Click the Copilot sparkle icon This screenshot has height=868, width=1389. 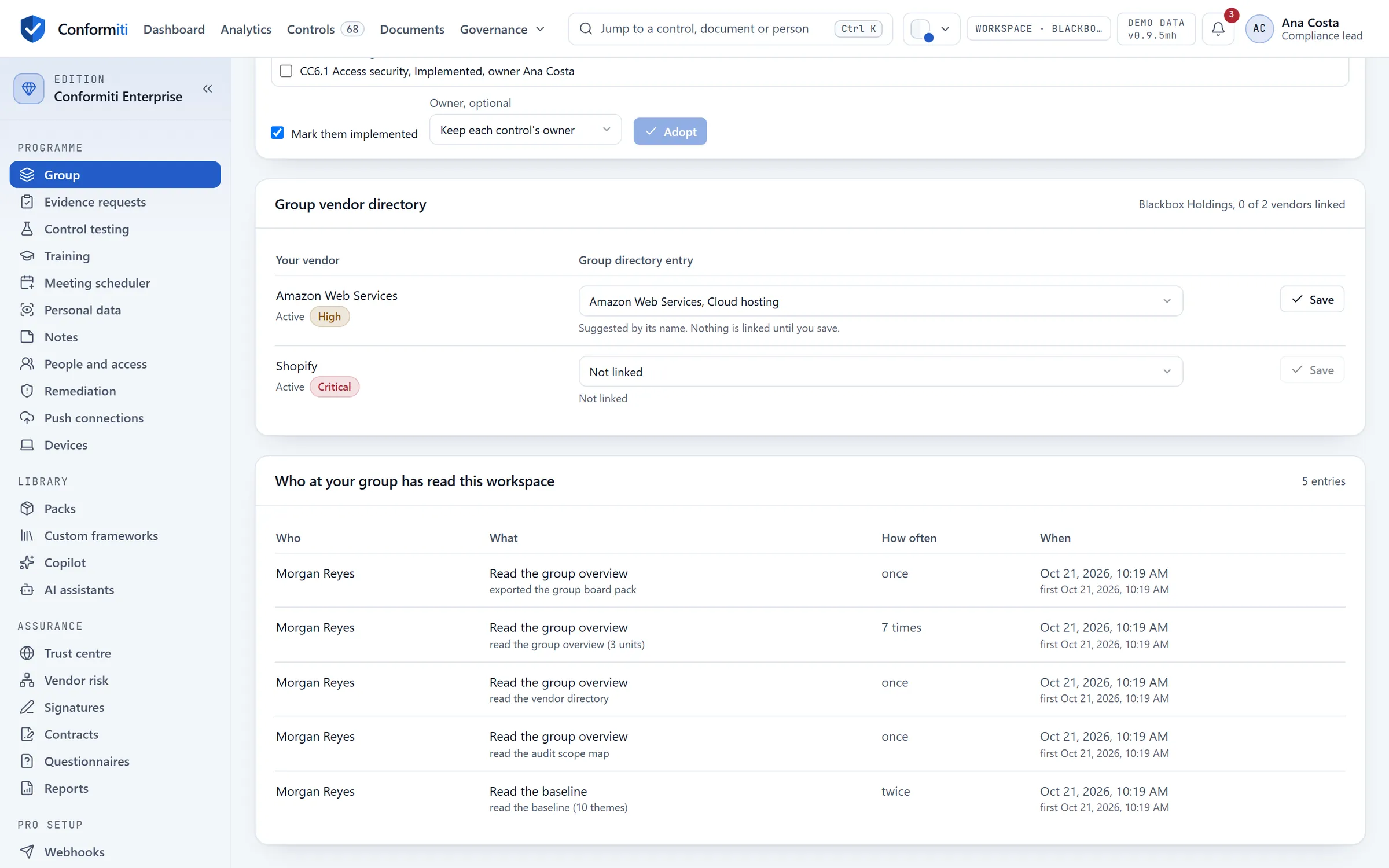(x=27, y=562)
